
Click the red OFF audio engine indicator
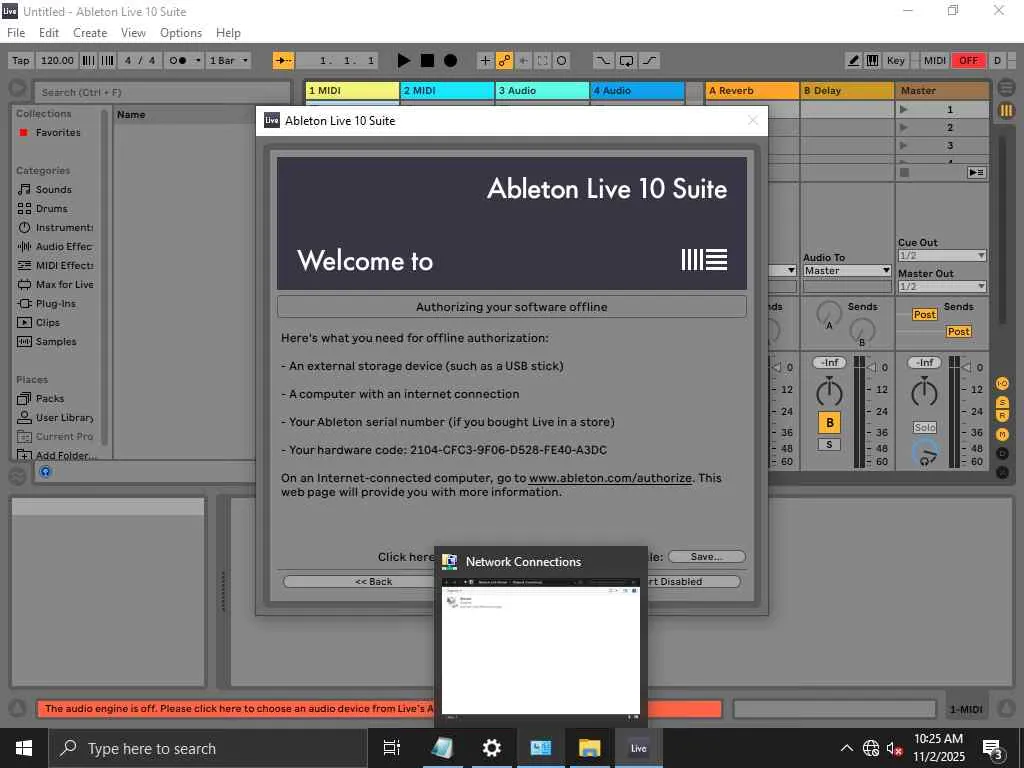(x=968, y=61)
